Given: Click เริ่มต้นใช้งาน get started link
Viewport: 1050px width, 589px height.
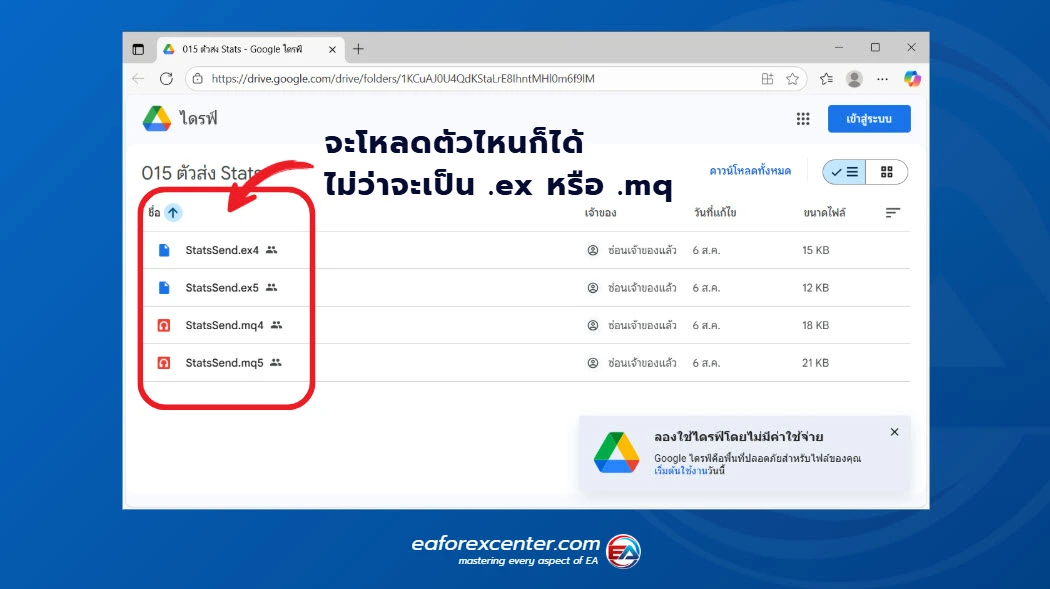Looking at the screenshot, I should 680,471.
